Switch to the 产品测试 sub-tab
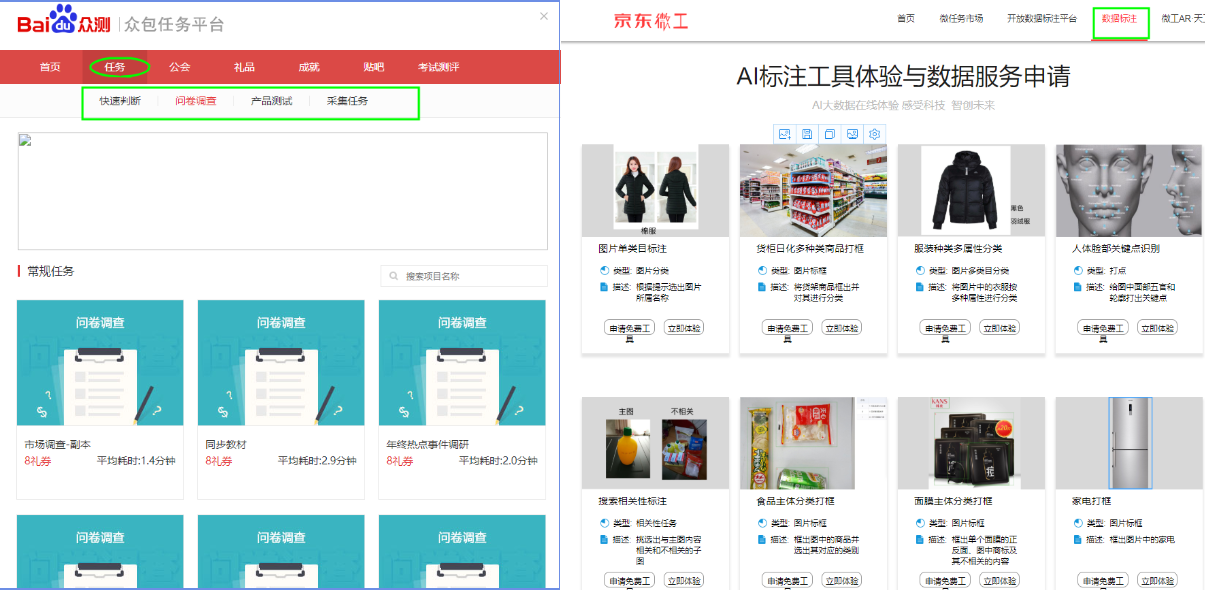1205x590 pixels. [x=271, y=101]
